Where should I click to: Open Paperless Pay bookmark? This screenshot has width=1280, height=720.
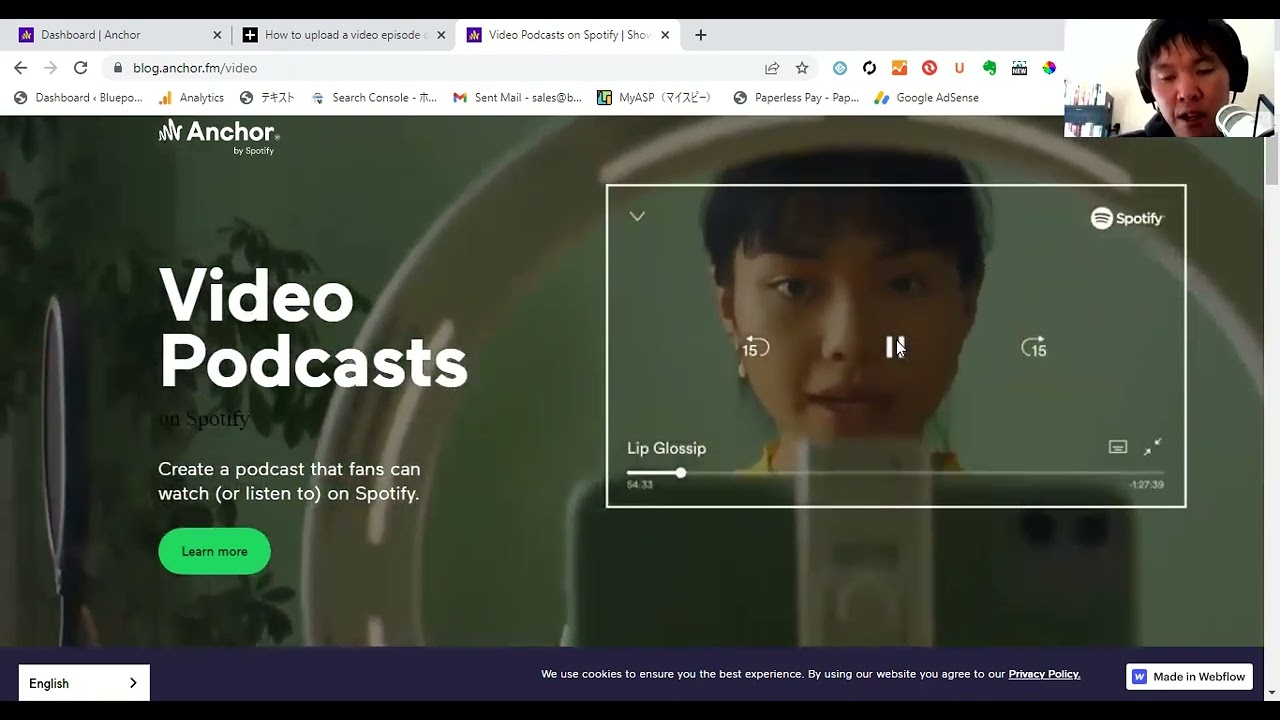(796, 98)
